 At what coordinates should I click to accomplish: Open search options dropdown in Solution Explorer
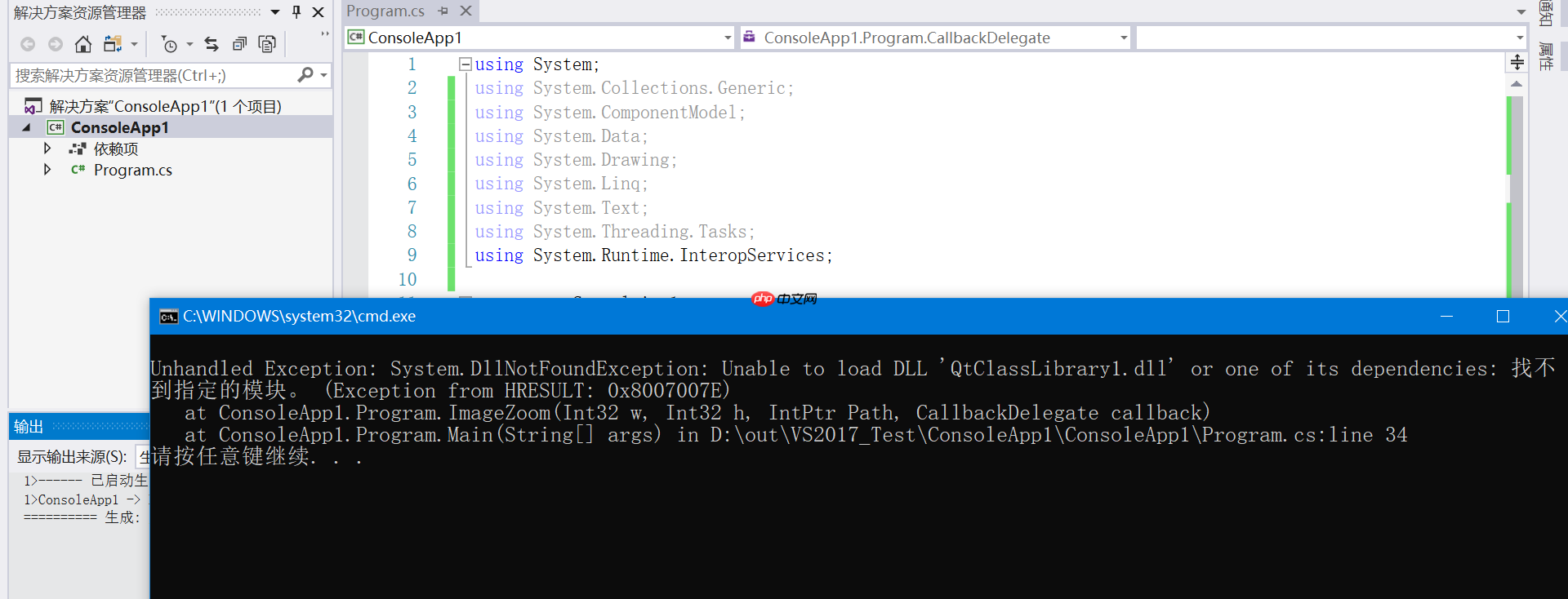click(x=324, y=75)
